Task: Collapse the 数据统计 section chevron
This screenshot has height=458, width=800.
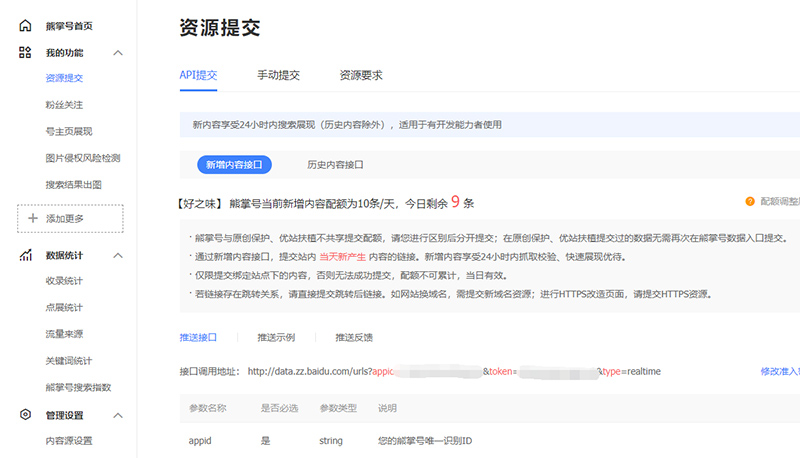Action: [117, 256]
